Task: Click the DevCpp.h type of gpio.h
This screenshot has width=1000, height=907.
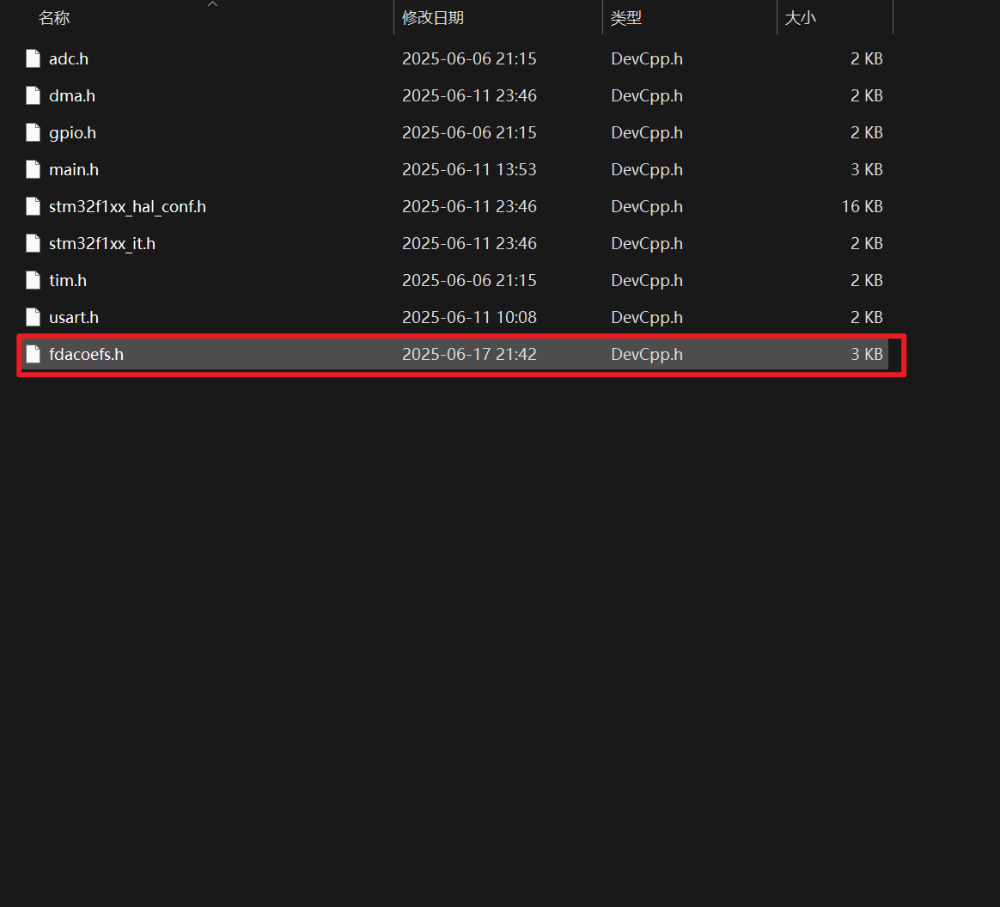Action: tap(647, 133)
